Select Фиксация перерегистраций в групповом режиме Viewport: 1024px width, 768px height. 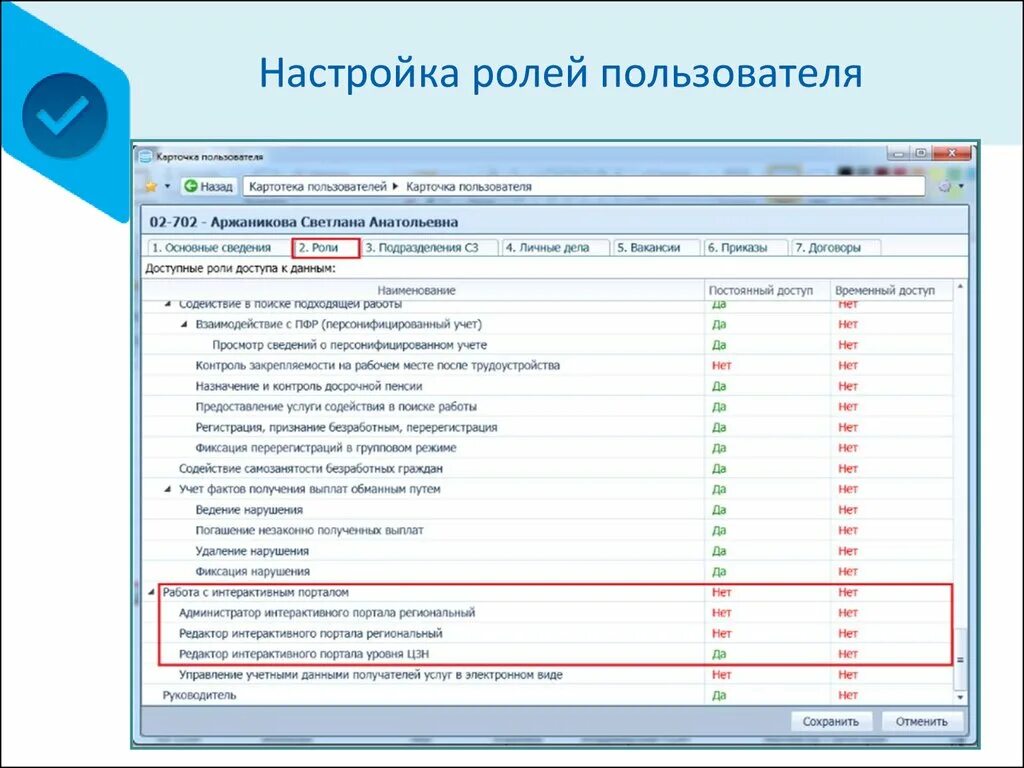click(547, 448)
